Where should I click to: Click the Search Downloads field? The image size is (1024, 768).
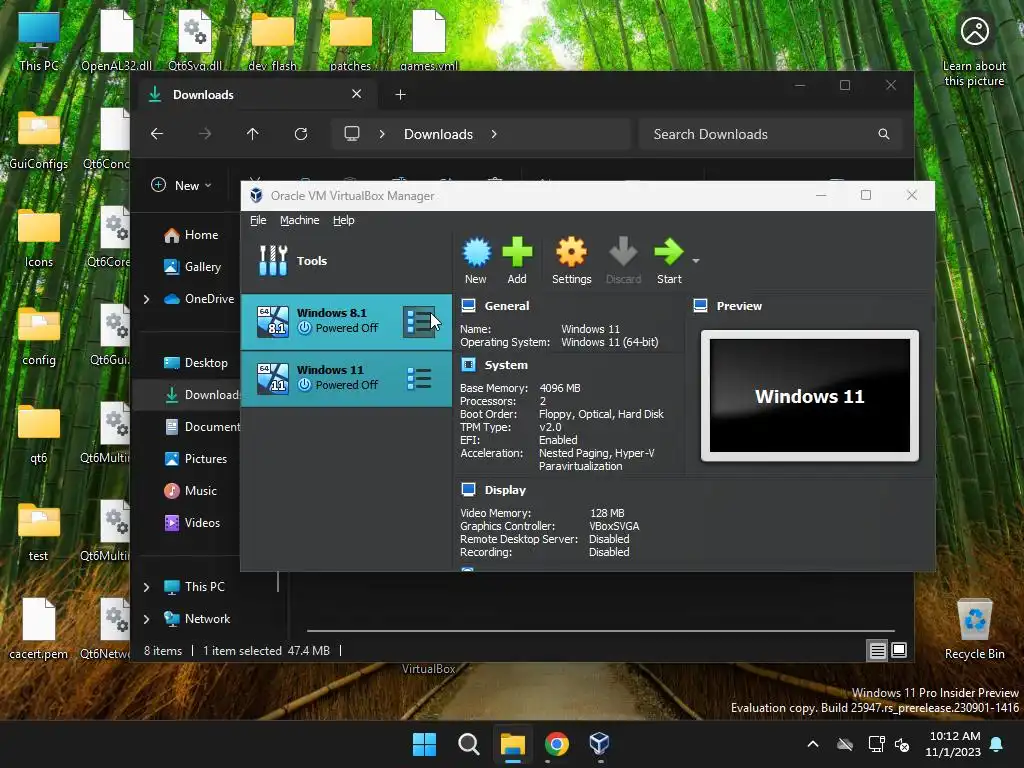pyautogui.click(x=771, y=134)
